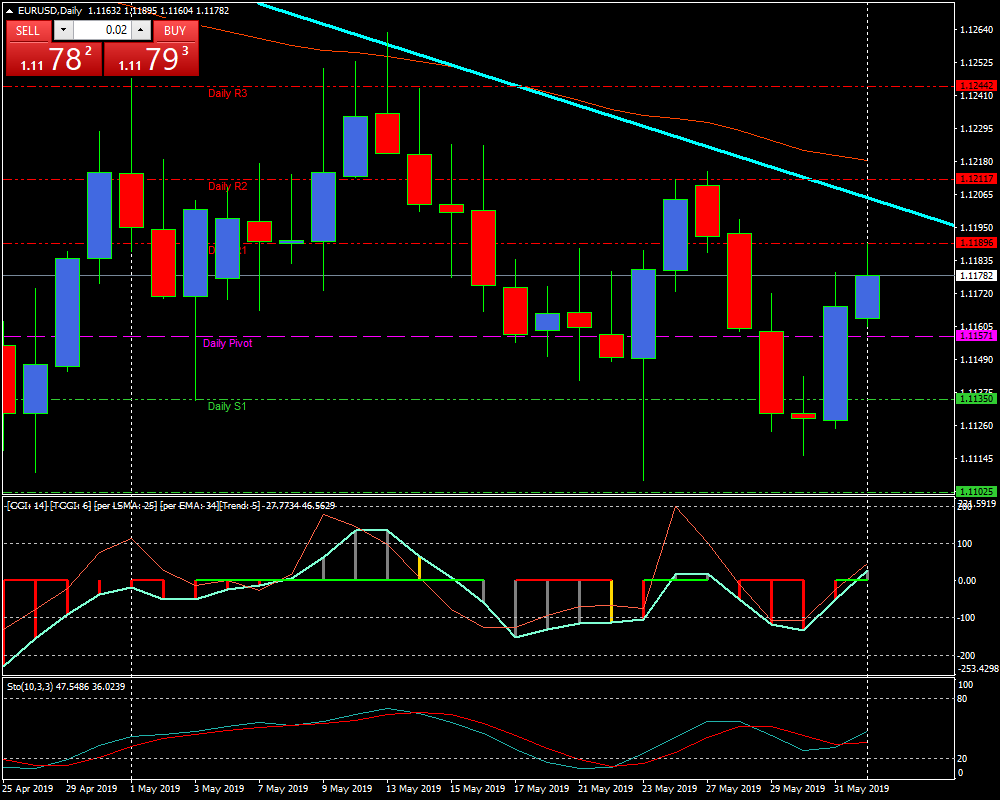Click the Daily R2 pivot label

tap(227, 187)
